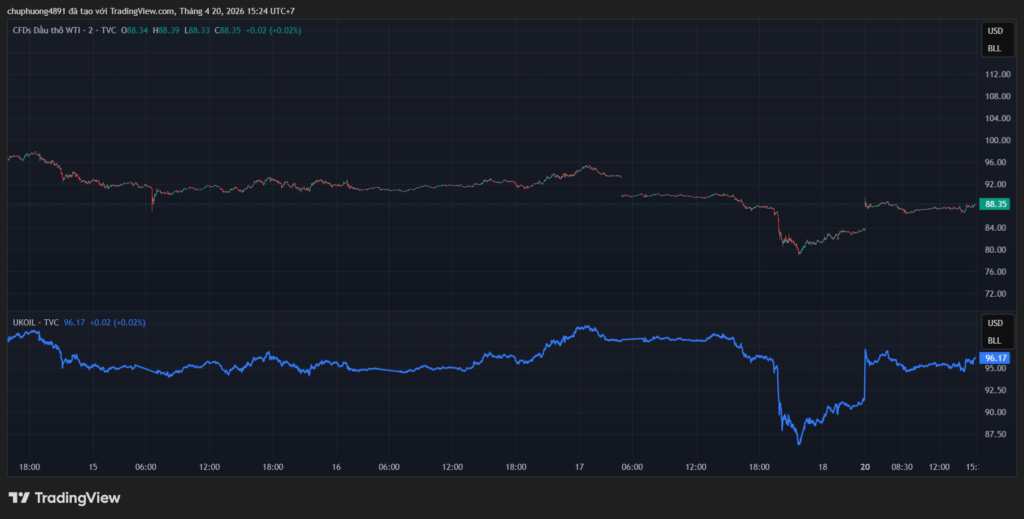Viewport: 1024px width, 519px height.
Task: Open the BLL unit selector on the WTI pane
Action: (994, 48)
